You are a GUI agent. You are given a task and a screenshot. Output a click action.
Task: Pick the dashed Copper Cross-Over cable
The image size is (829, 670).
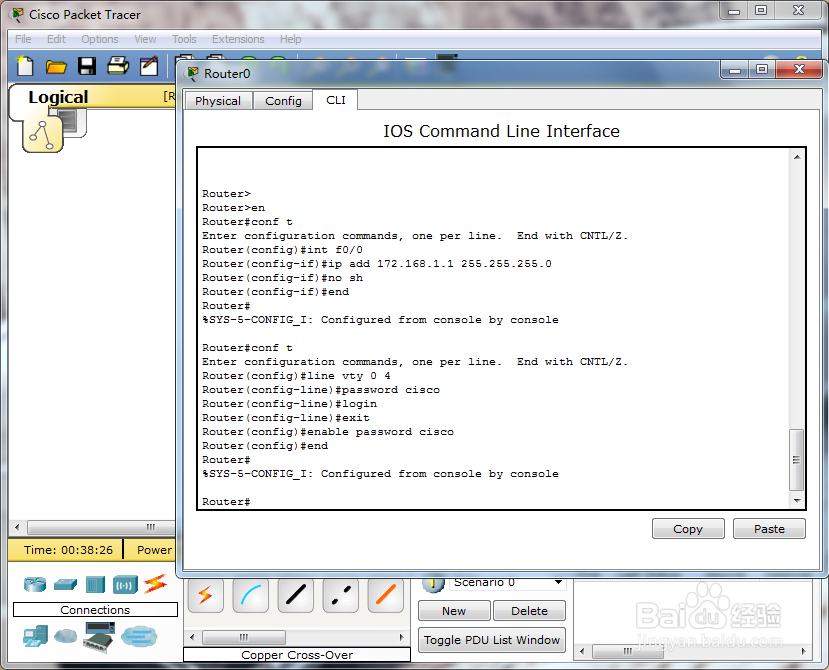(340, 595)
